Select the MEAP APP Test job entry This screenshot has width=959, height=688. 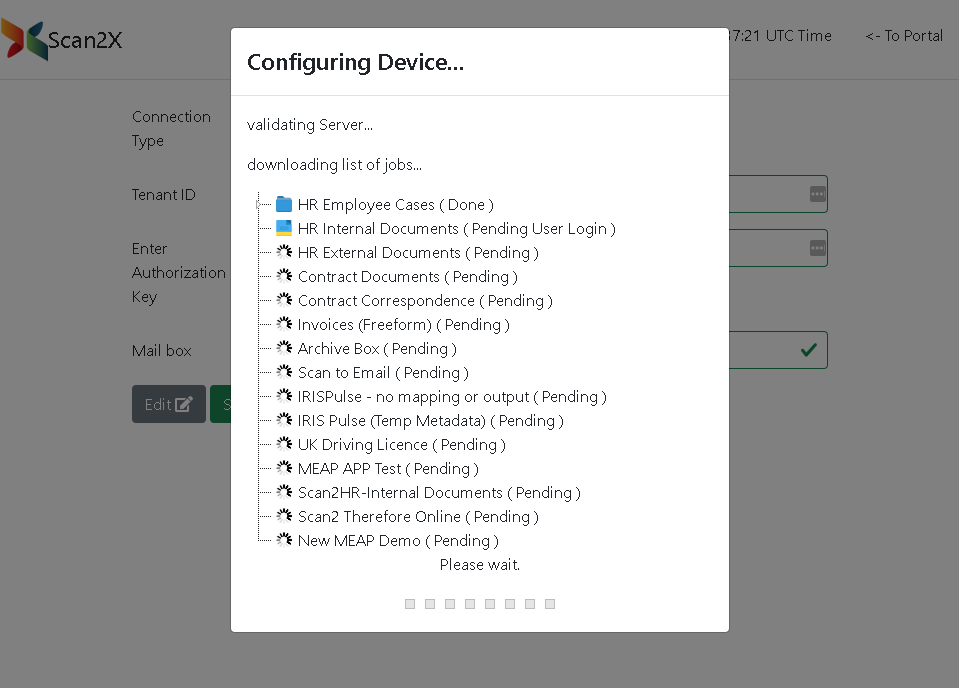pos(387,469)
